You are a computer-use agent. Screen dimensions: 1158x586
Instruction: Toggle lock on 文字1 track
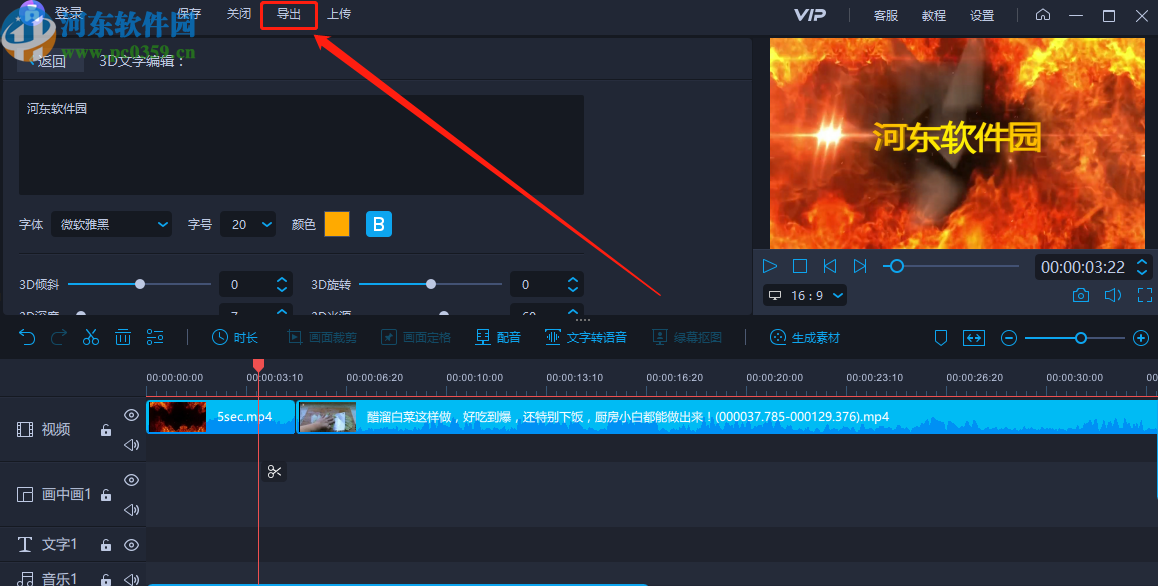[x=106, y=545]
